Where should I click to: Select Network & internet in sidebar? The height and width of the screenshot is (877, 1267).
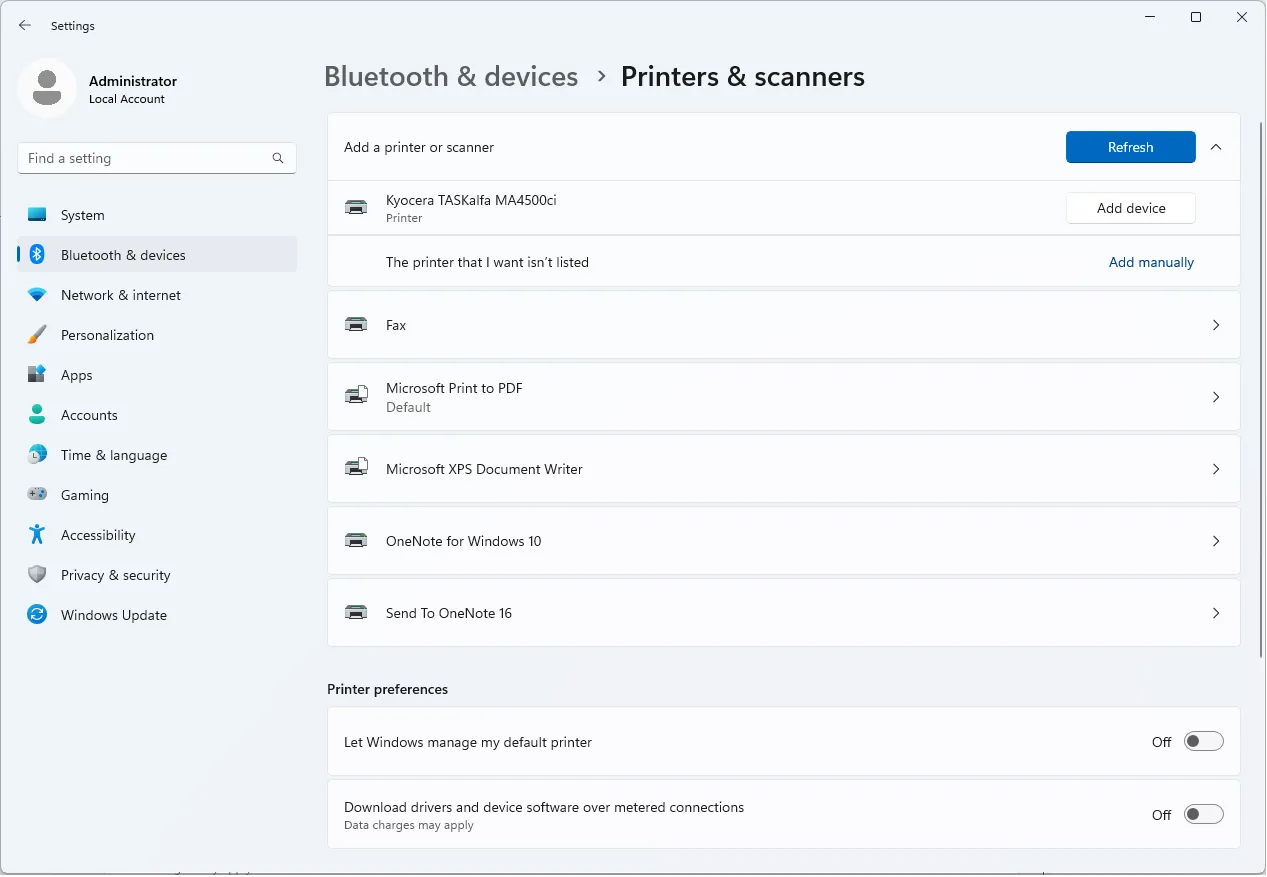tap(120, 295)
